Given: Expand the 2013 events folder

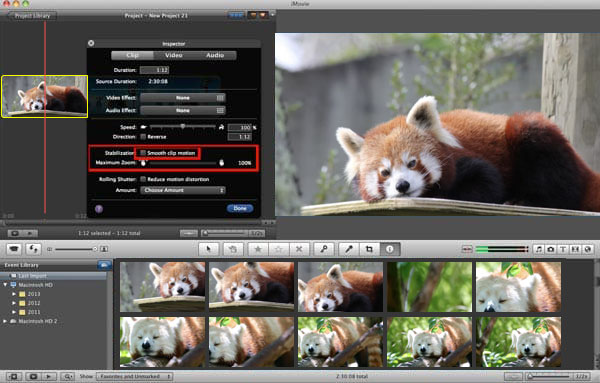Looking at the screenshot, I should click(x=14, y=294).
